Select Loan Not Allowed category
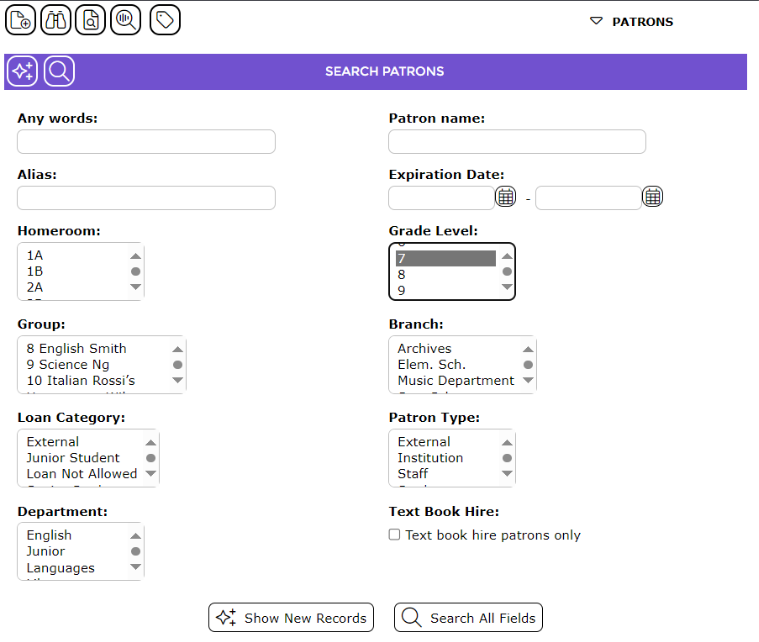Viewport: 759px width, 642px height. tap(82, 474)
